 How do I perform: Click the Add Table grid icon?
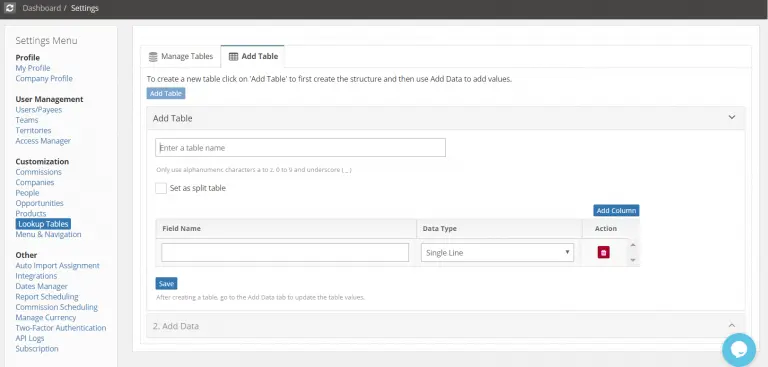tap(234, 56)
